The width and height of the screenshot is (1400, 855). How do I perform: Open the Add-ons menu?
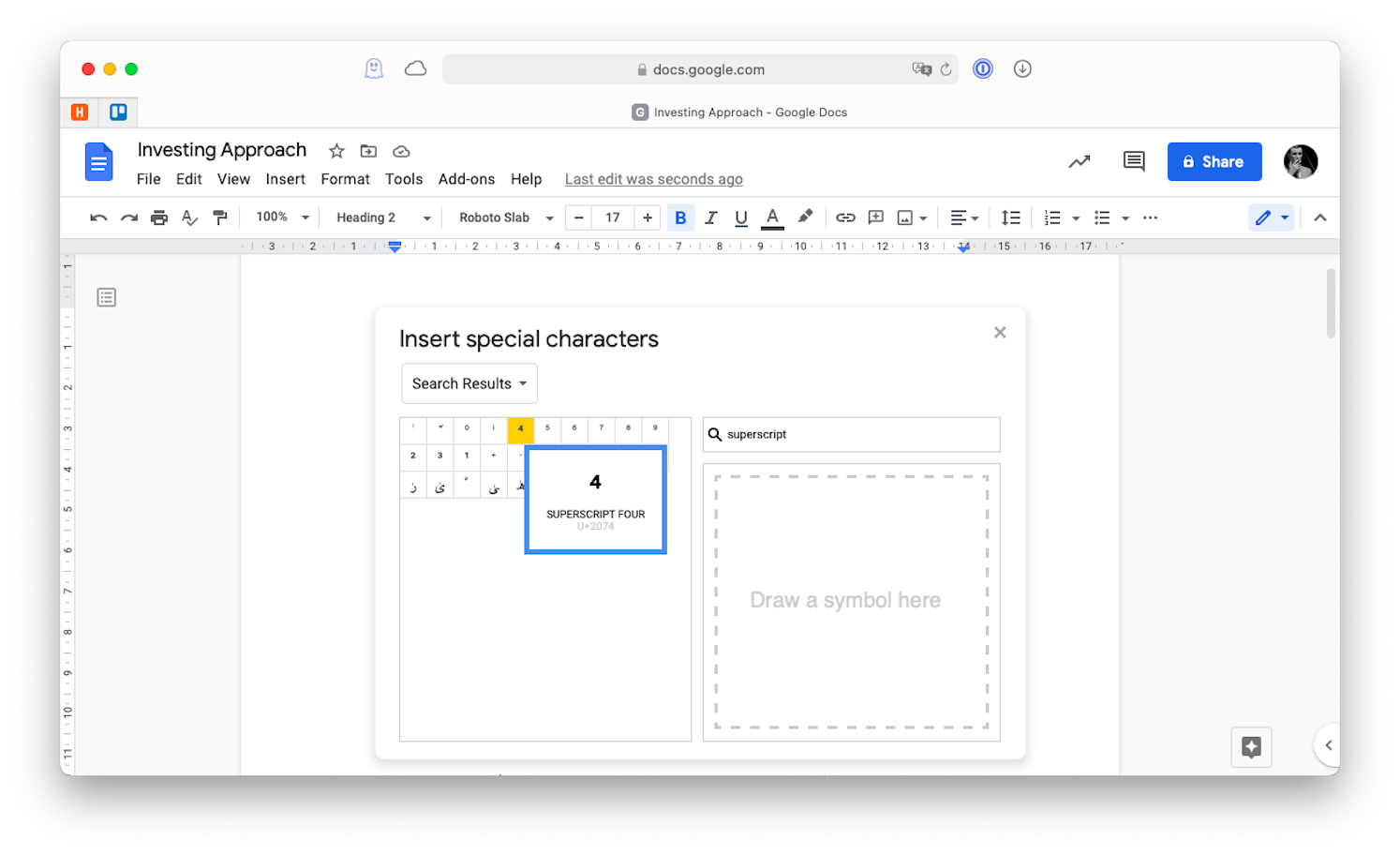point(466,178)
